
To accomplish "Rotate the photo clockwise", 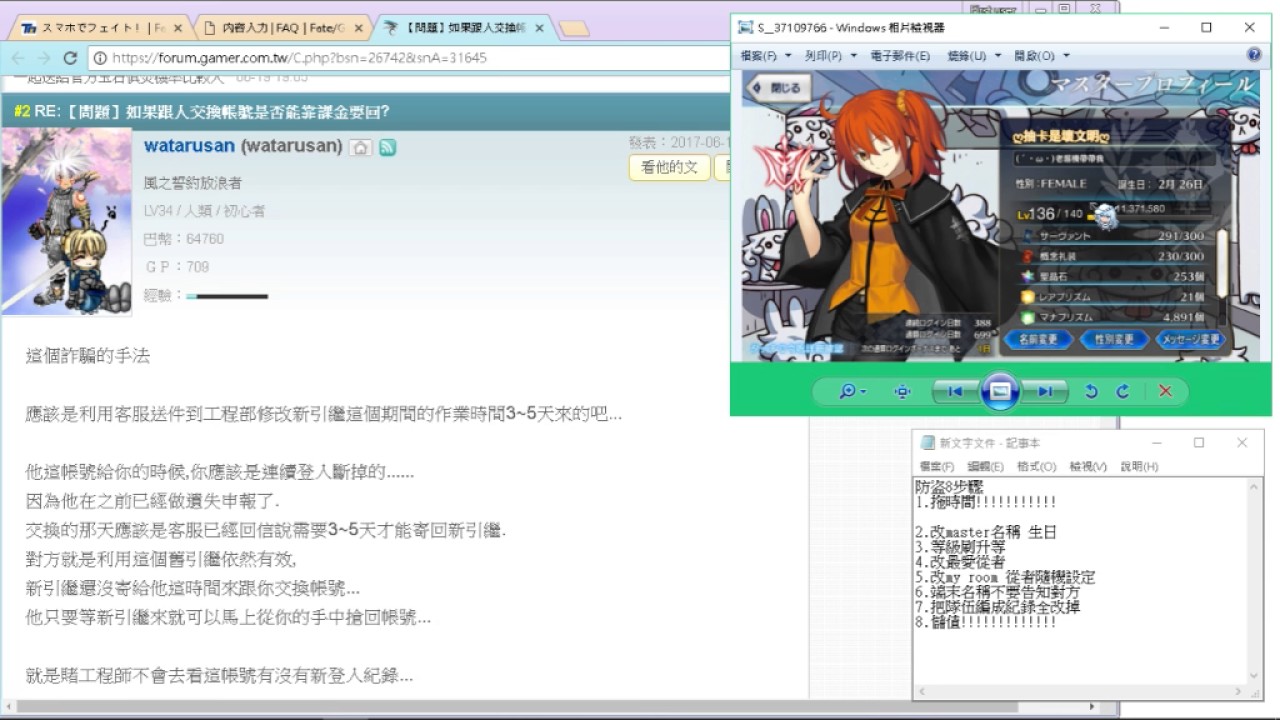I will [1122, 391].
